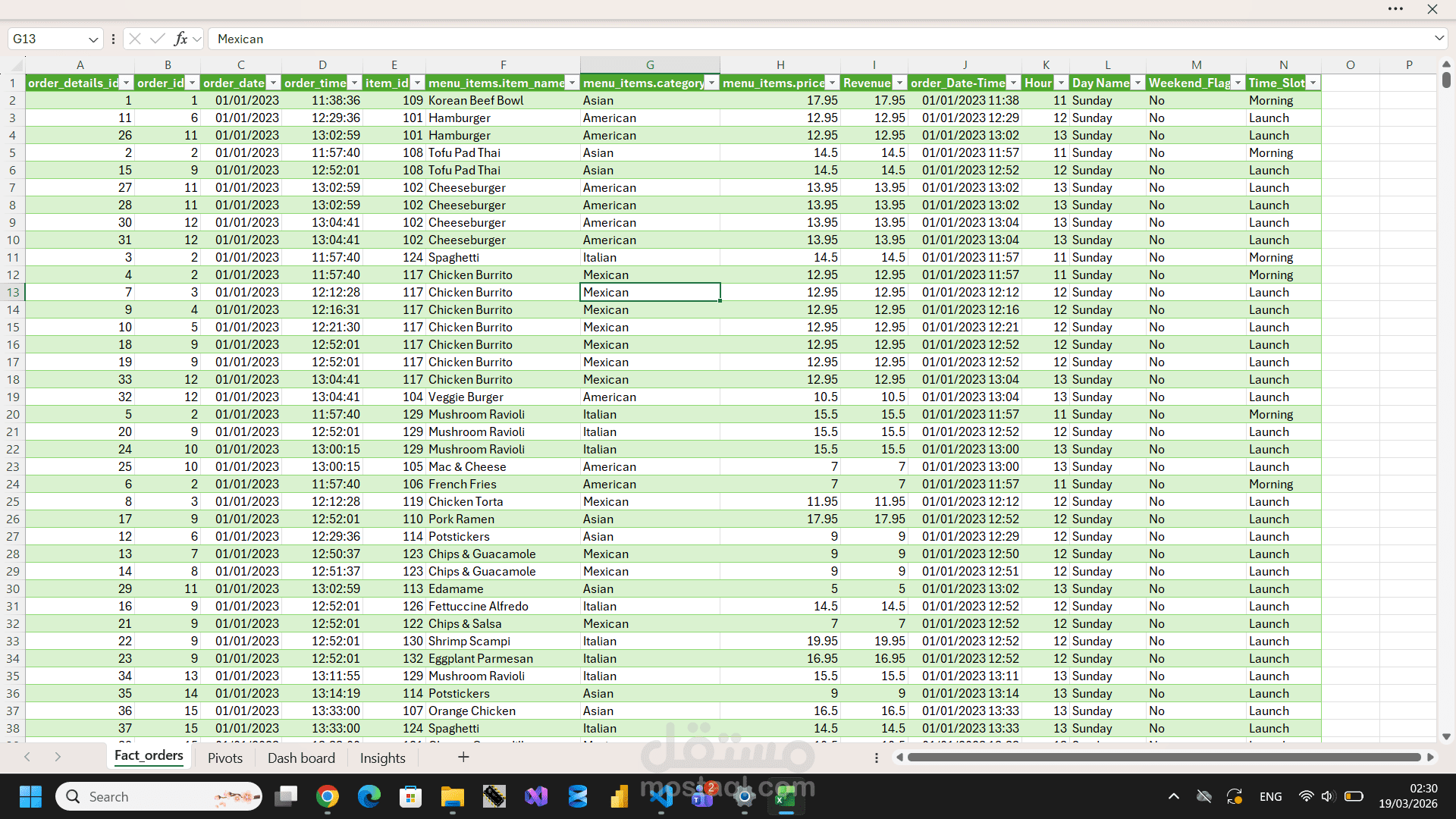Screen dimensions: 1456x819
Task: Select cell with Korean Beef Bowl
Action: point(503,100)
